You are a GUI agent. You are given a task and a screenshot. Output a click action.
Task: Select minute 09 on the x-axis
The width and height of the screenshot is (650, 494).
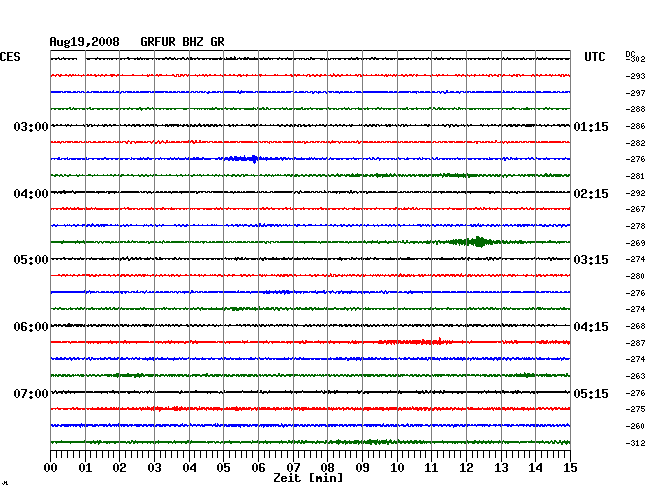[x=362, y=467]
